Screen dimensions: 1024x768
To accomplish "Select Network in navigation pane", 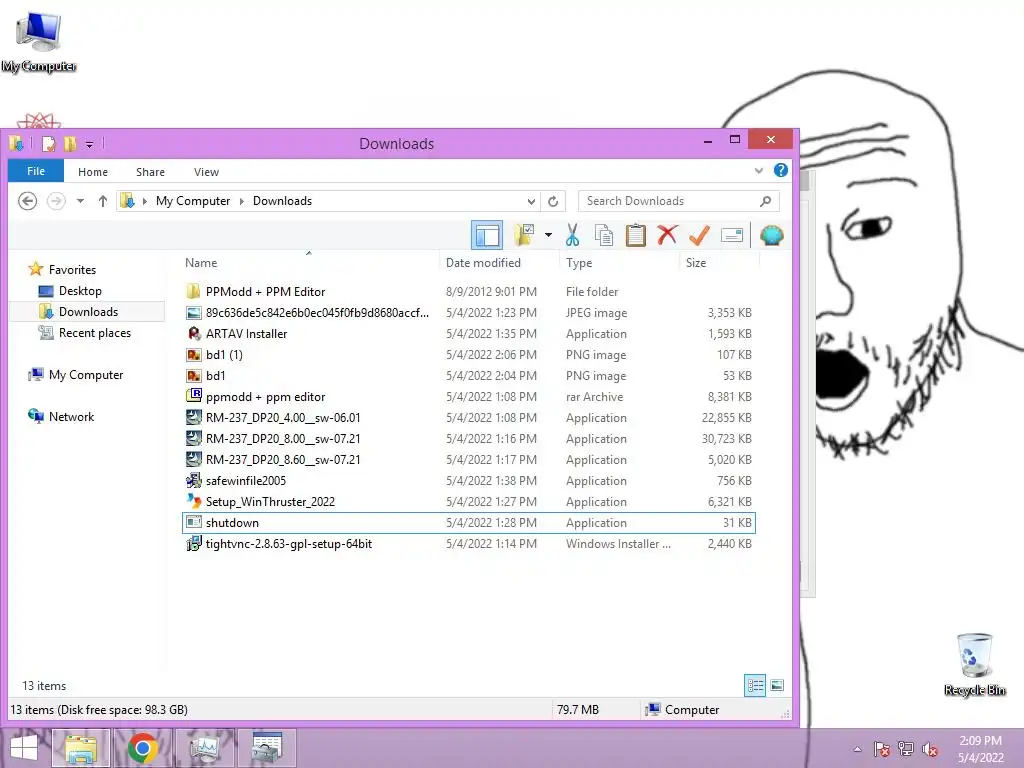I will tap(71, 417).
